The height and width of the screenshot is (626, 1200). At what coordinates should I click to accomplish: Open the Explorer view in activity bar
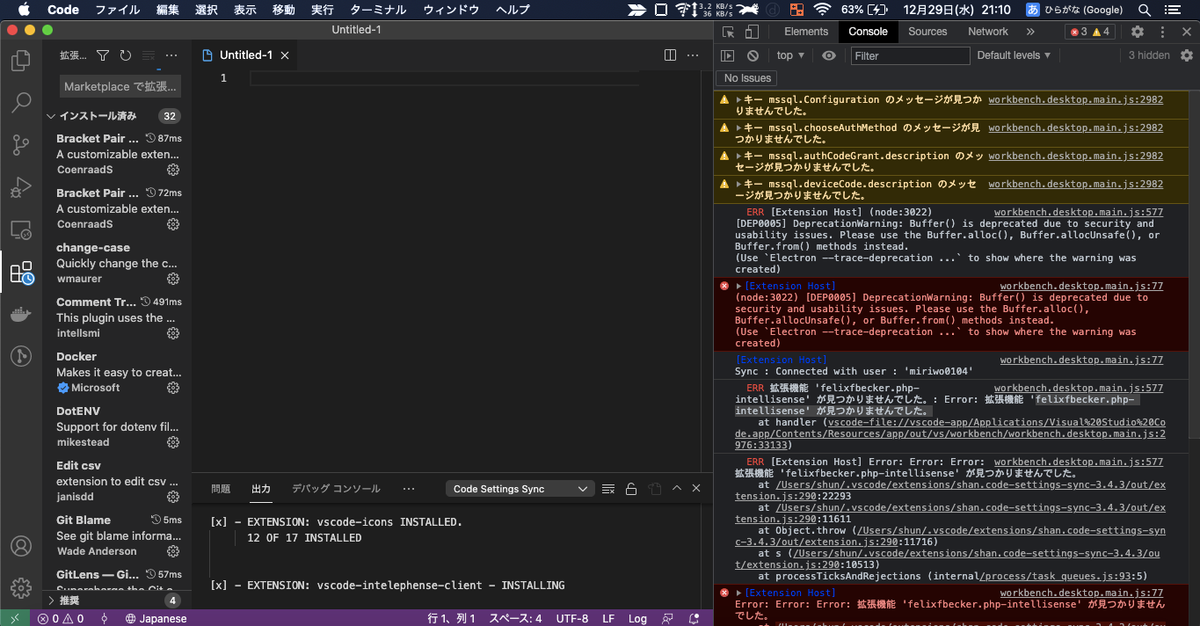[x=20, y=61]
